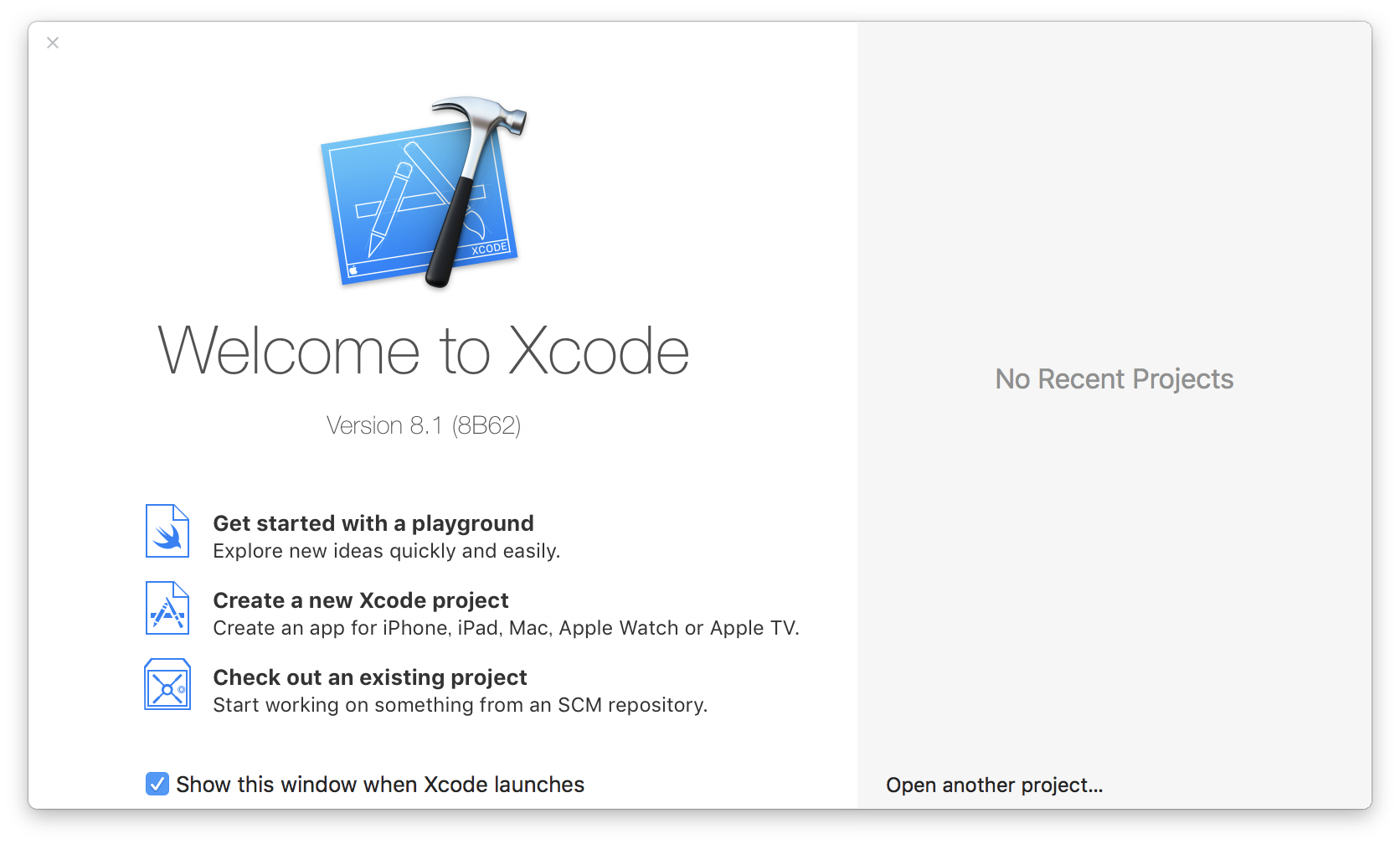The height and width of the screenshot is (844, 1400).
Task: Choose Create a new Xcode project
Action: tap(361, 600)
